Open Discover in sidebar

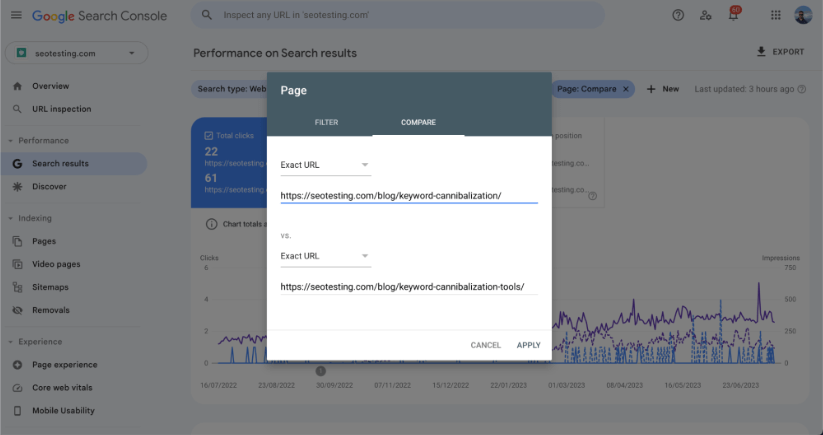click(49, 187)
